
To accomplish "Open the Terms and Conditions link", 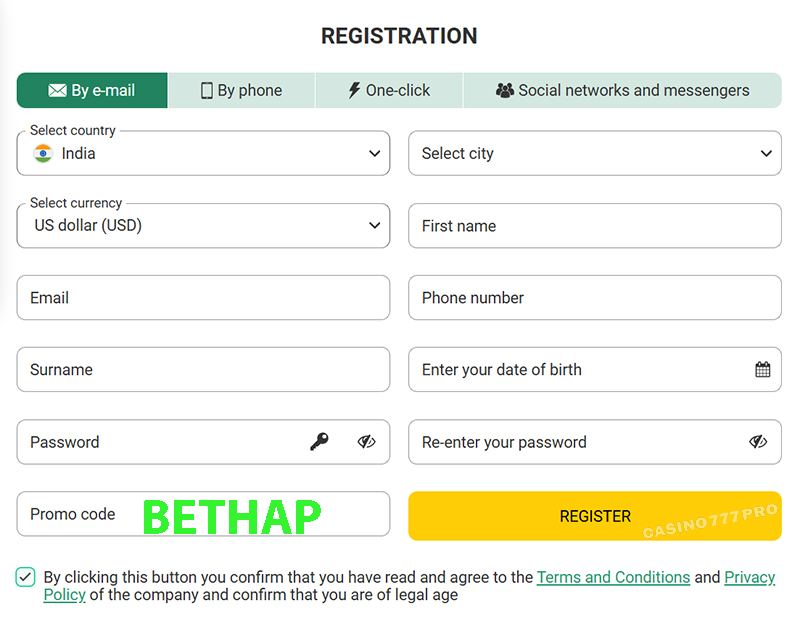I will coord(613,577).
